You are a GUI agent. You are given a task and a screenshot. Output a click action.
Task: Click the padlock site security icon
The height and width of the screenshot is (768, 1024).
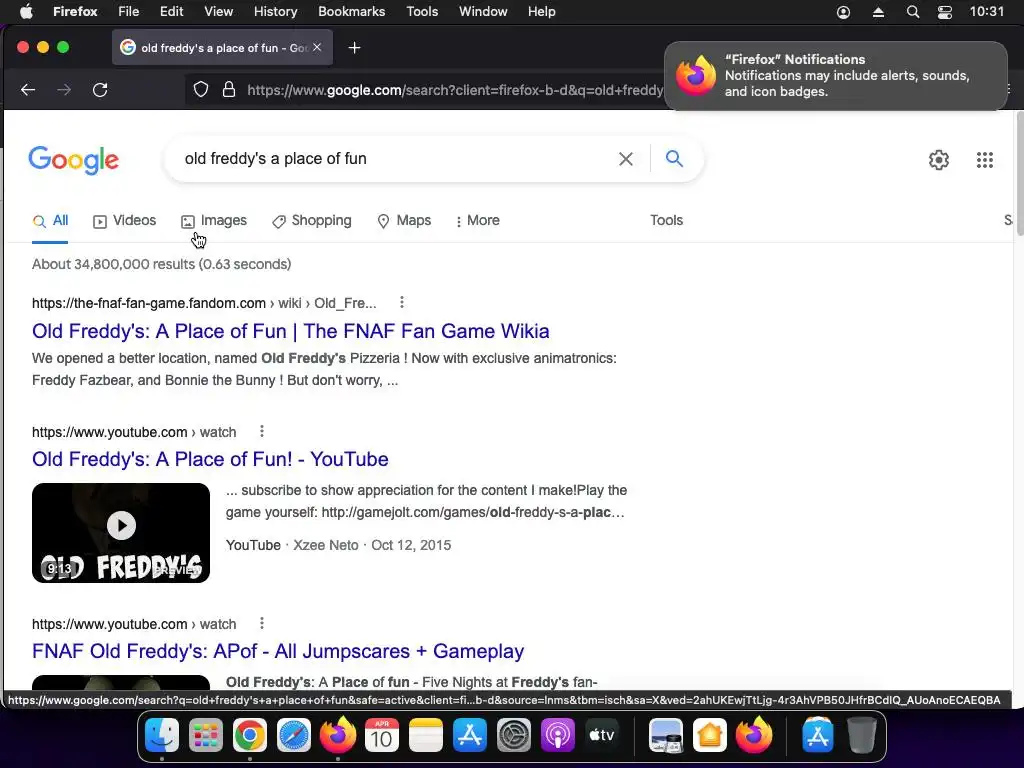click(229, 89)
